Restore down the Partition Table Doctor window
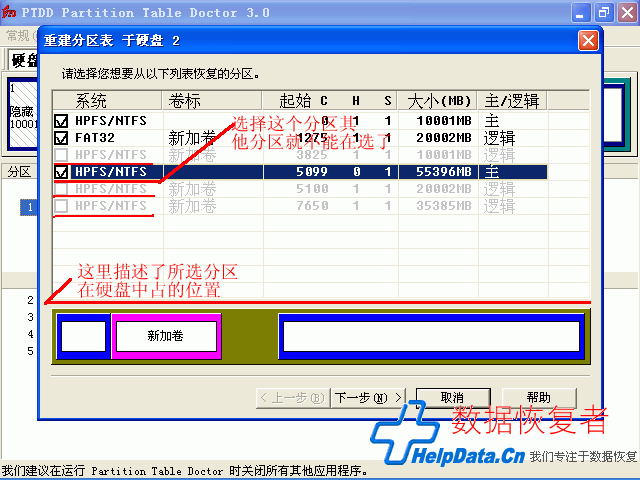Viewport: 640px width, 480px height. pyautogui.click(x=604, y=13)
